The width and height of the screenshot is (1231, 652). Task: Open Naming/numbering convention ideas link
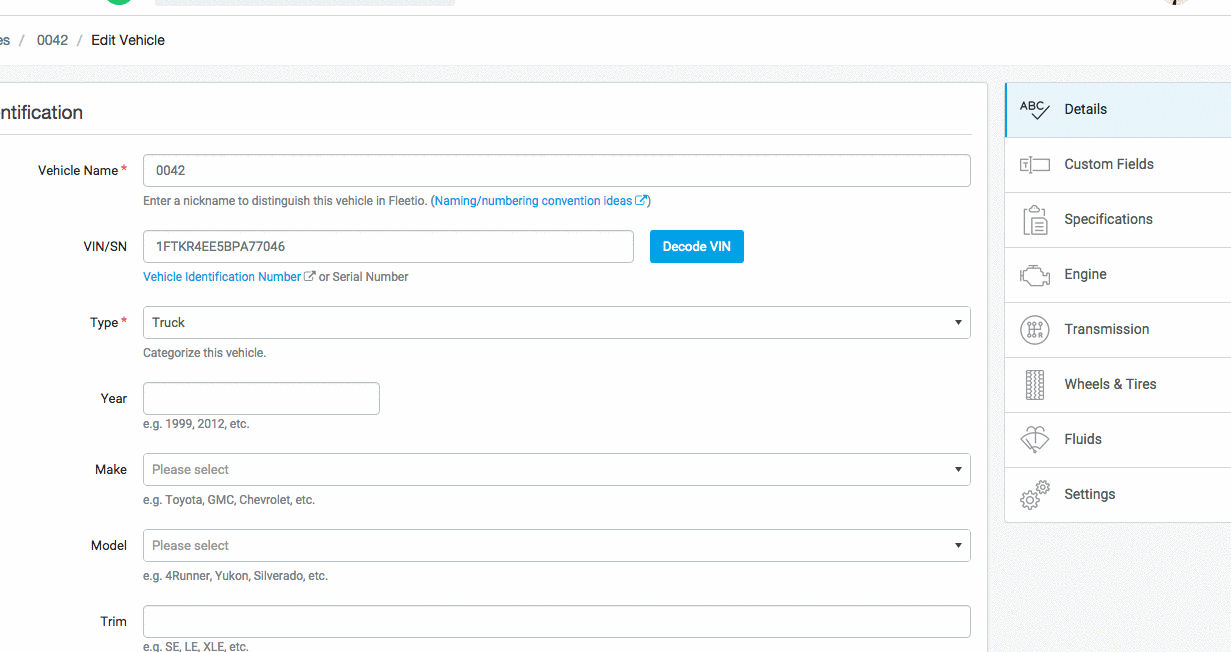click(x=533, y=201)
